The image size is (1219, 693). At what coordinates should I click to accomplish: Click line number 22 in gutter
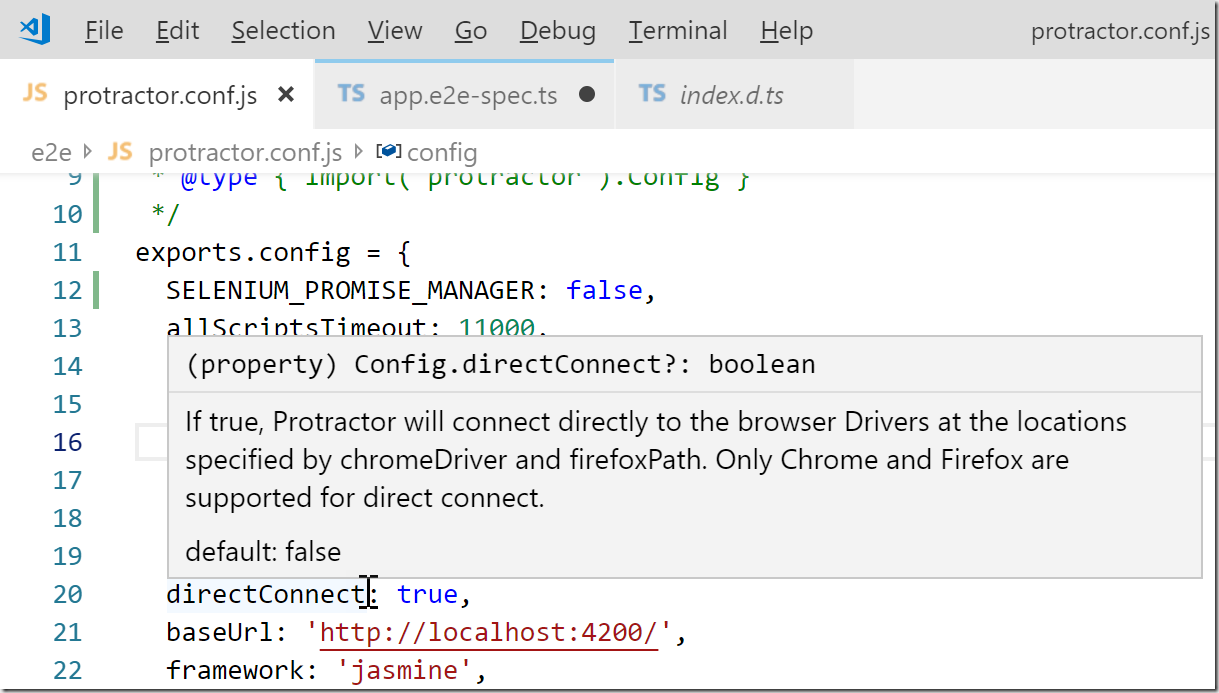click(x=67, y=670)
